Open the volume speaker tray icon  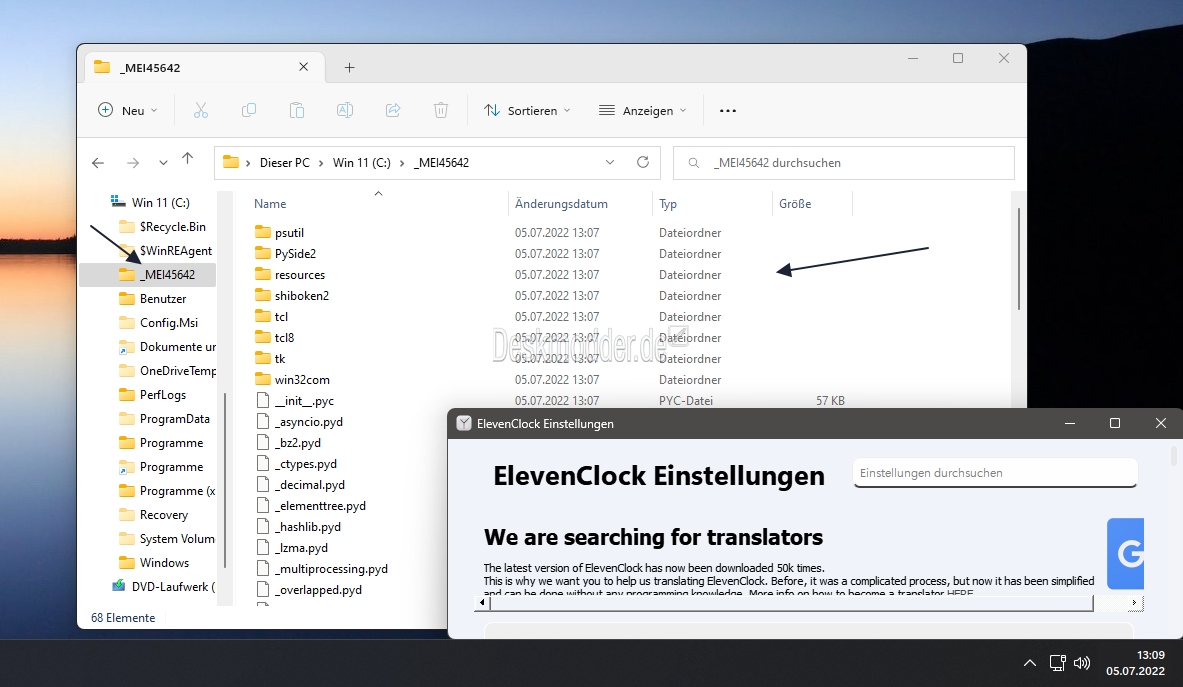[1082, 663]
